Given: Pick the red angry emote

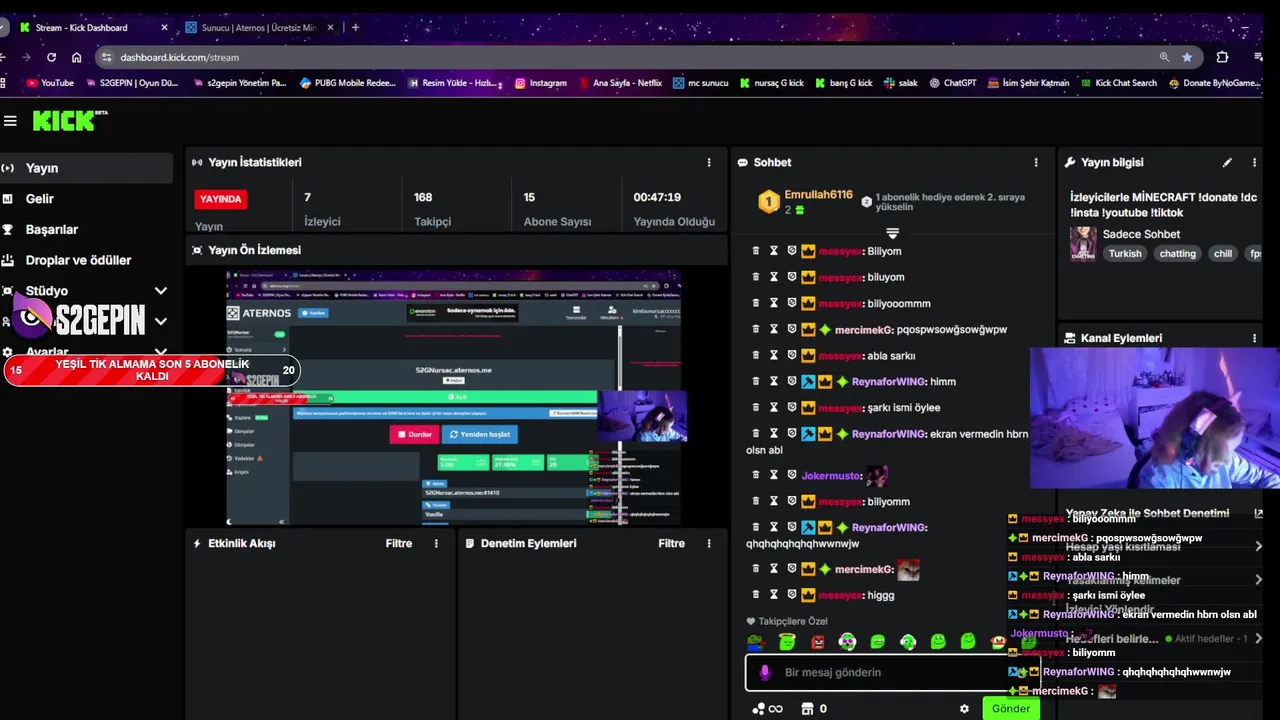Looking at the screenshot, I should (x=818, y=641).
